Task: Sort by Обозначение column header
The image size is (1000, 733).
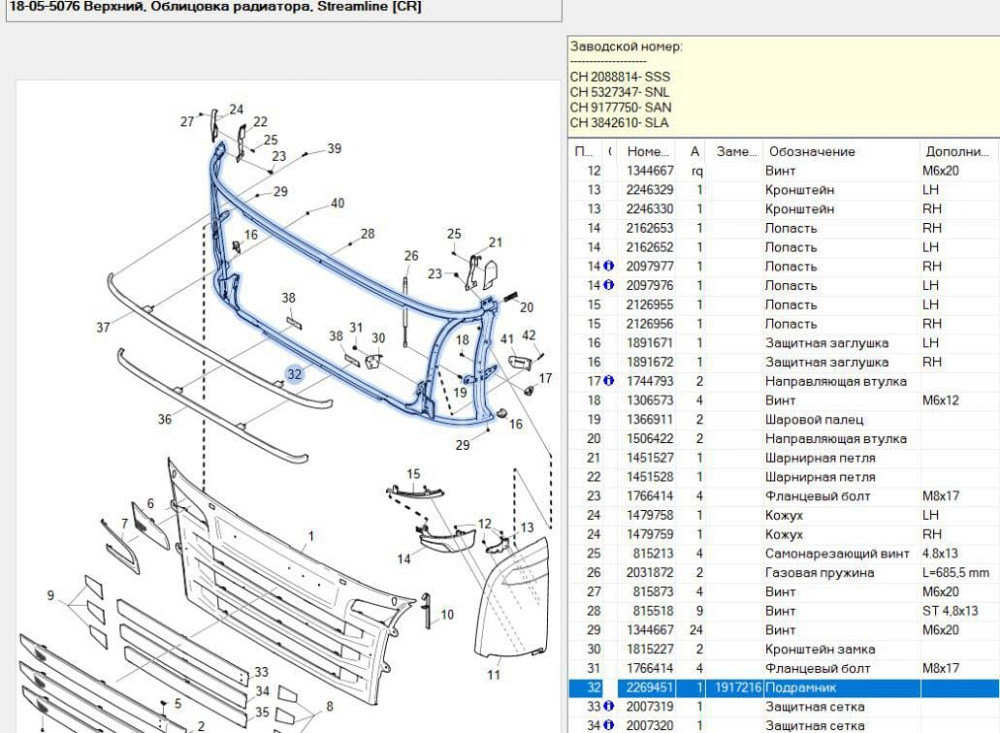Action: [x=810, y=151]
